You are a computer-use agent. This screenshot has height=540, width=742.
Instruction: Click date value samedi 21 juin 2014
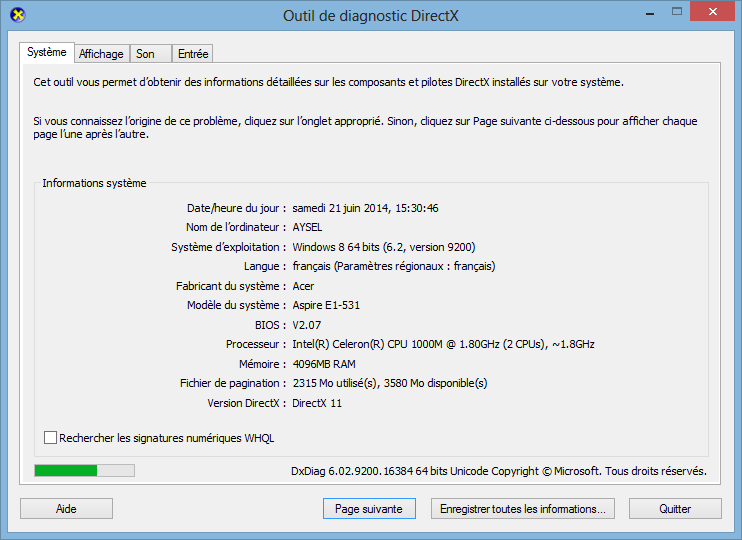(365, 208)
